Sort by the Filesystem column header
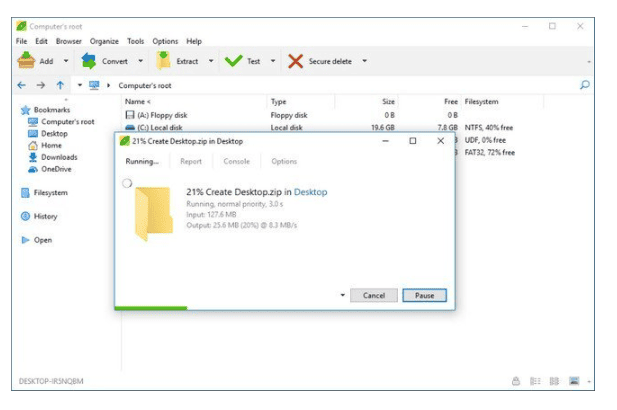This screenshot has height=410, width=617. (481, 102)
